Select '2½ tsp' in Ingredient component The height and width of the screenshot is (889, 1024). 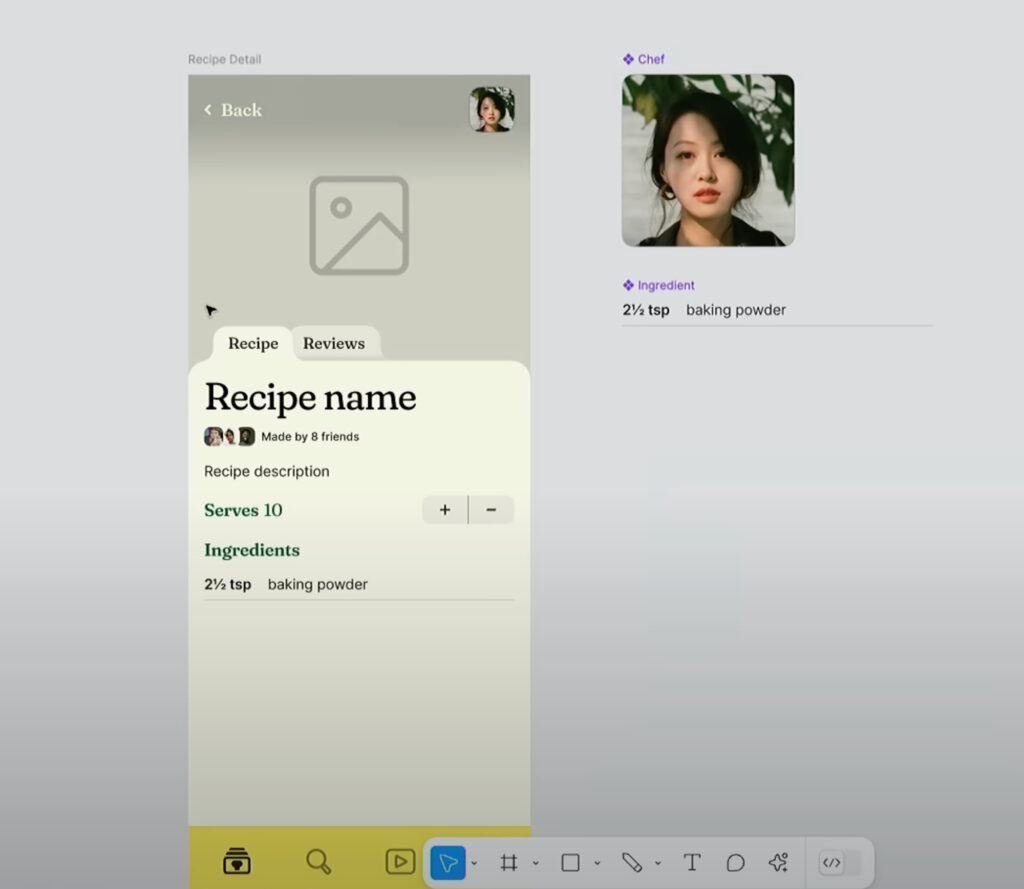646,310
